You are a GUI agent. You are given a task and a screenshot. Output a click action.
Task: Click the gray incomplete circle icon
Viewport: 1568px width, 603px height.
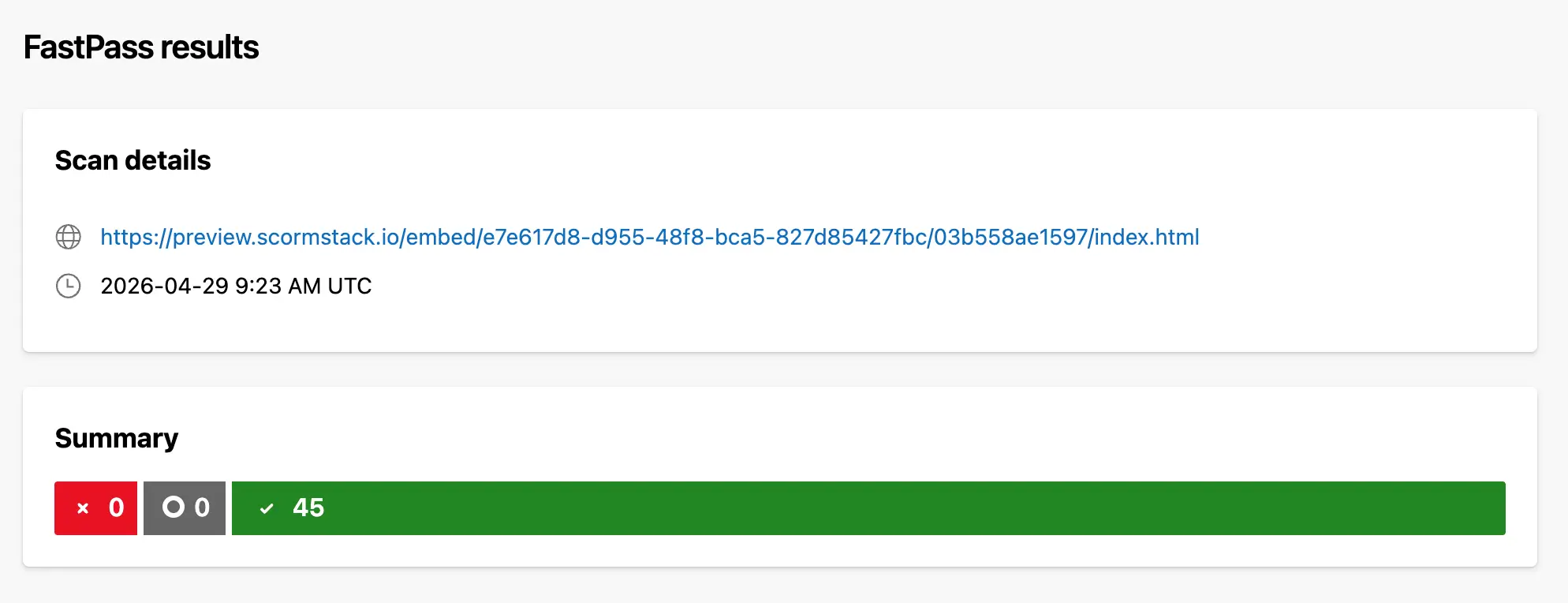click(174, 507)
